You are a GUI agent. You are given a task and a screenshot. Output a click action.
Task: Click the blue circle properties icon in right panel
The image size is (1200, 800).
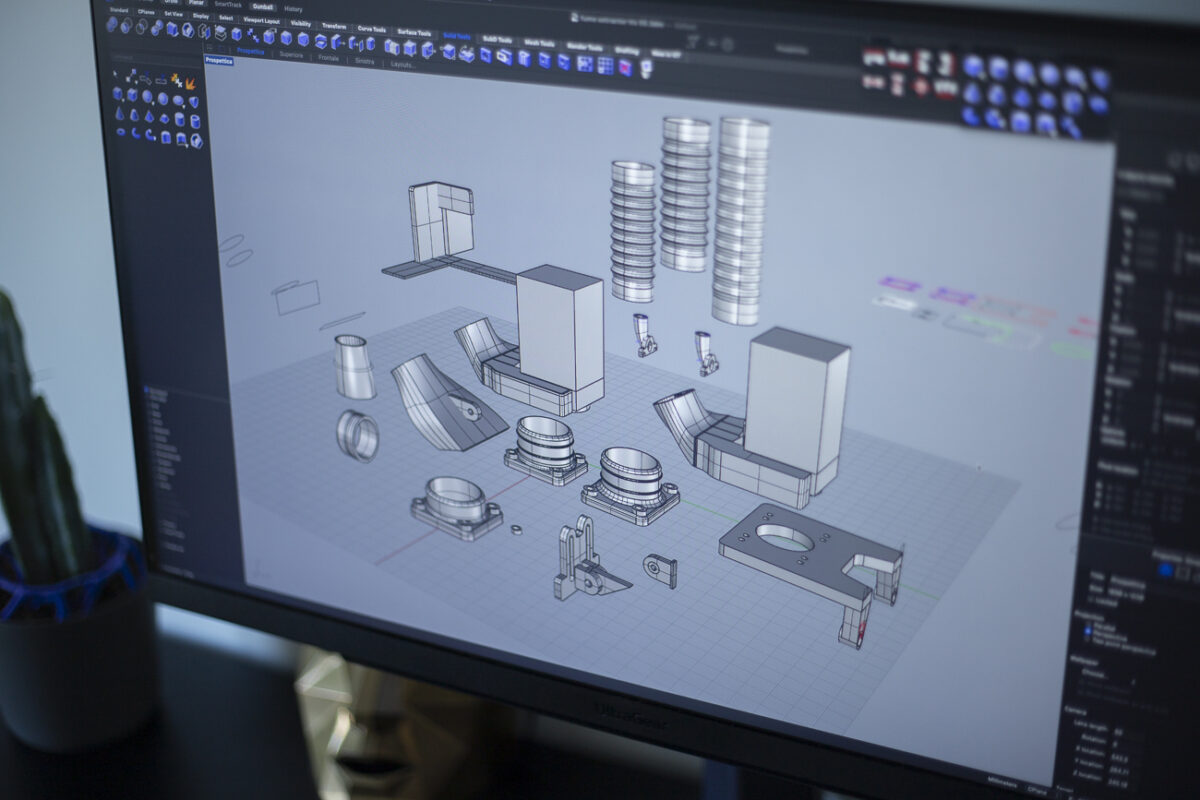pos(1165,570)
